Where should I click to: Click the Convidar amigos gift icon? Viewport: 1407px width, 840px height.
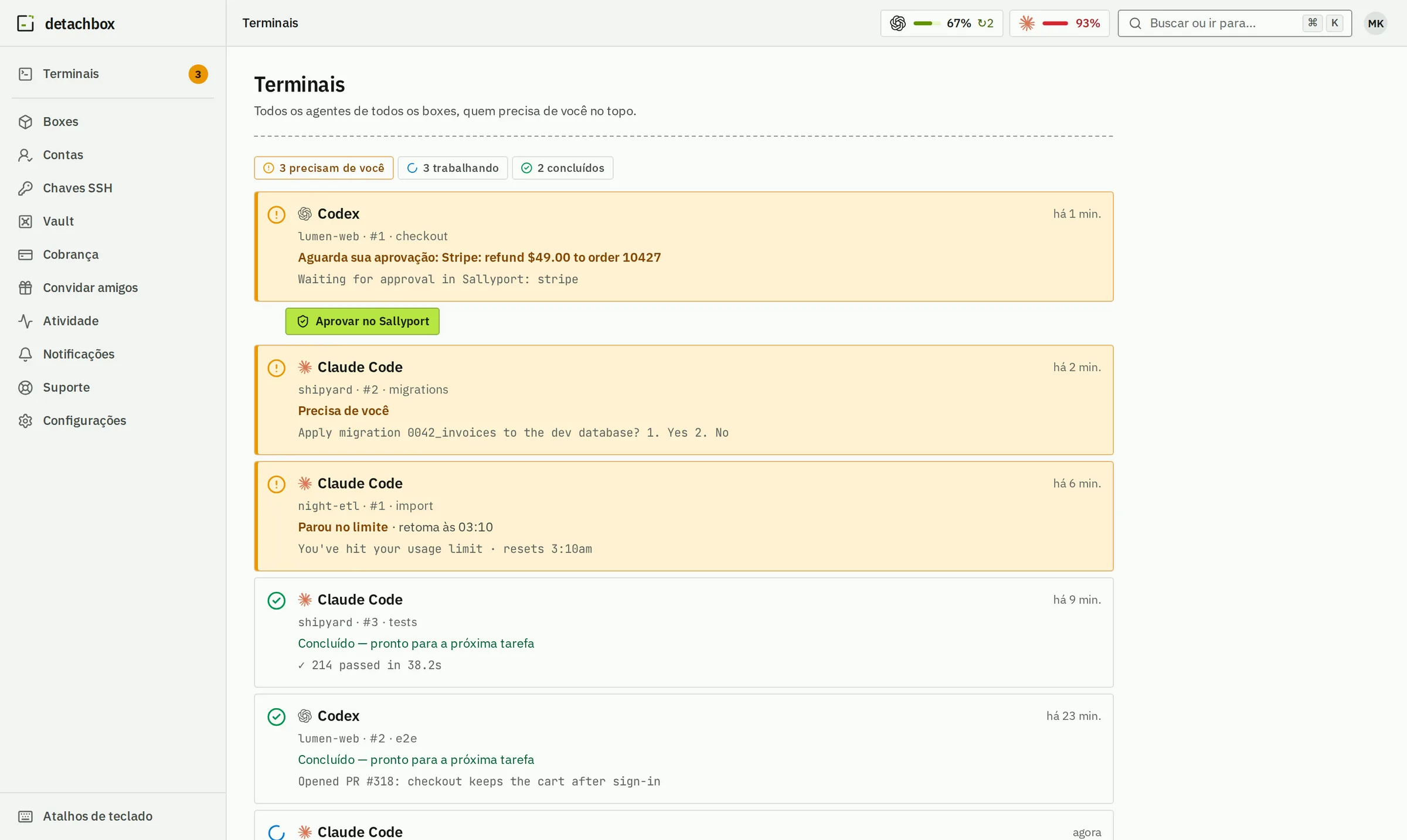tap(25, 288)
